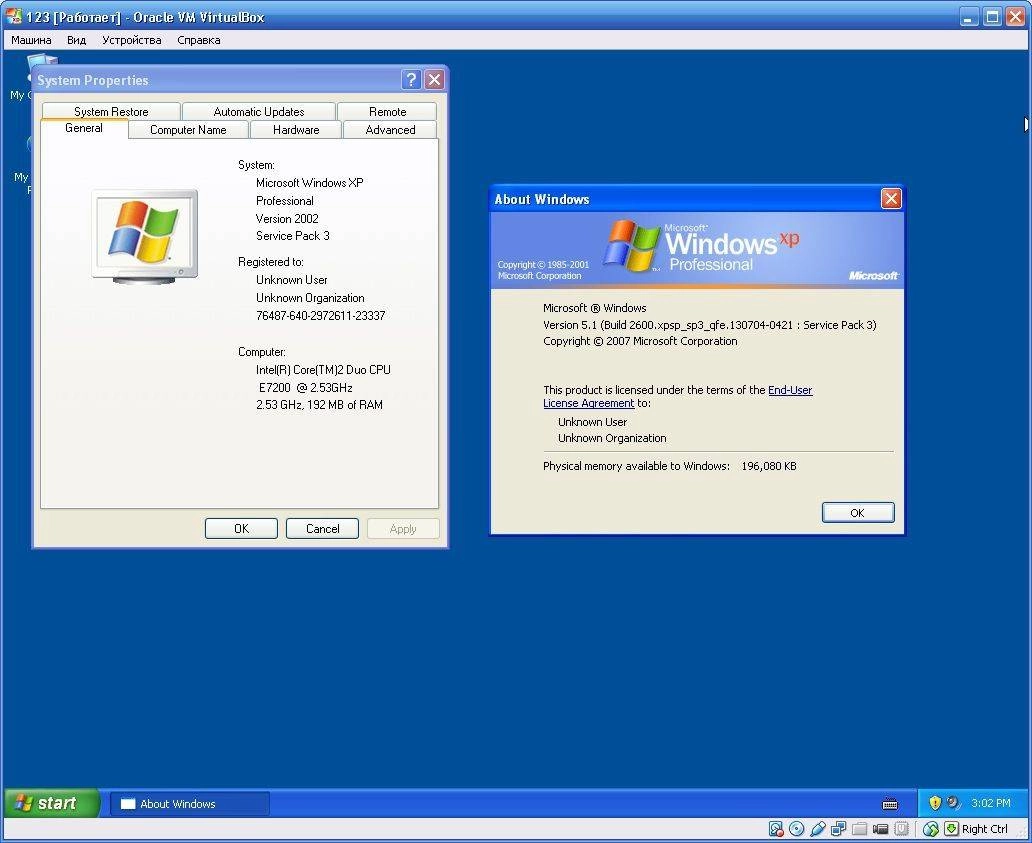Switch to the Automatic Updates tab

(x=259, y=111)
